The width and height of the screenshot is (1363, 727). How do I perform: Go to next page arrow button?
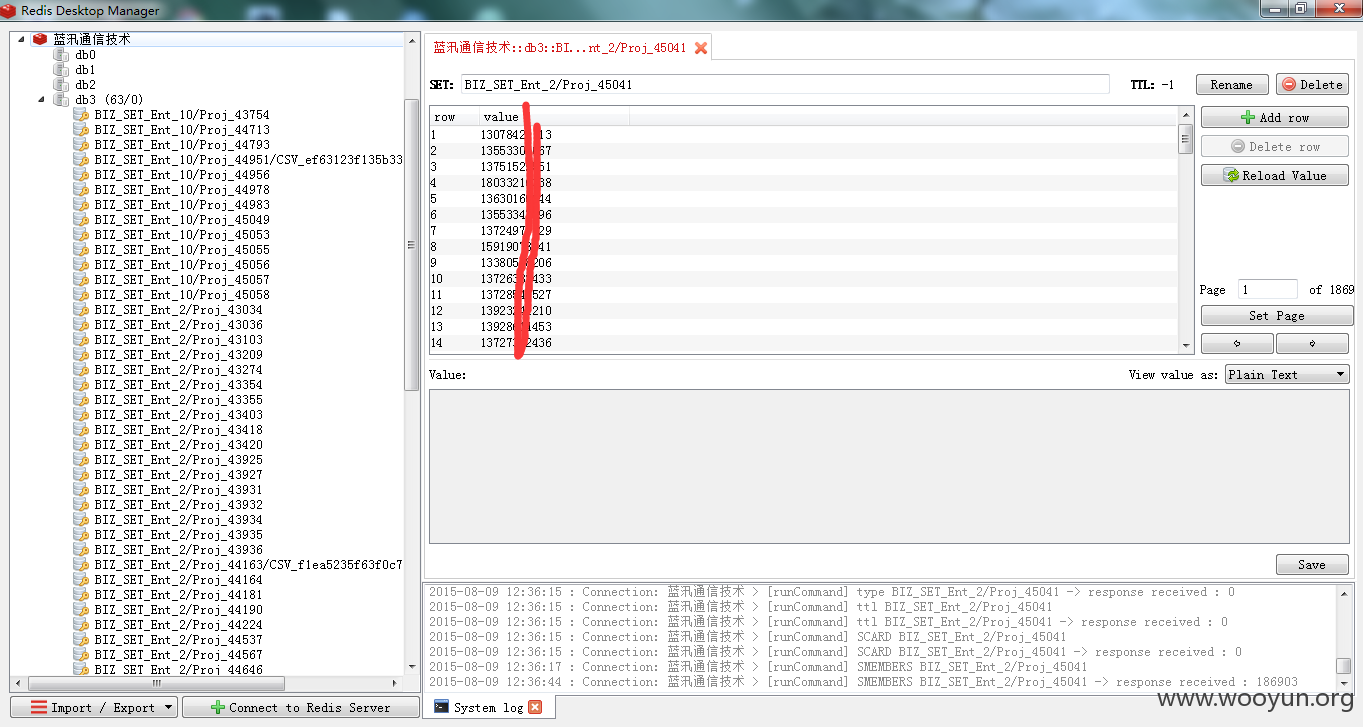[1312, 344]
